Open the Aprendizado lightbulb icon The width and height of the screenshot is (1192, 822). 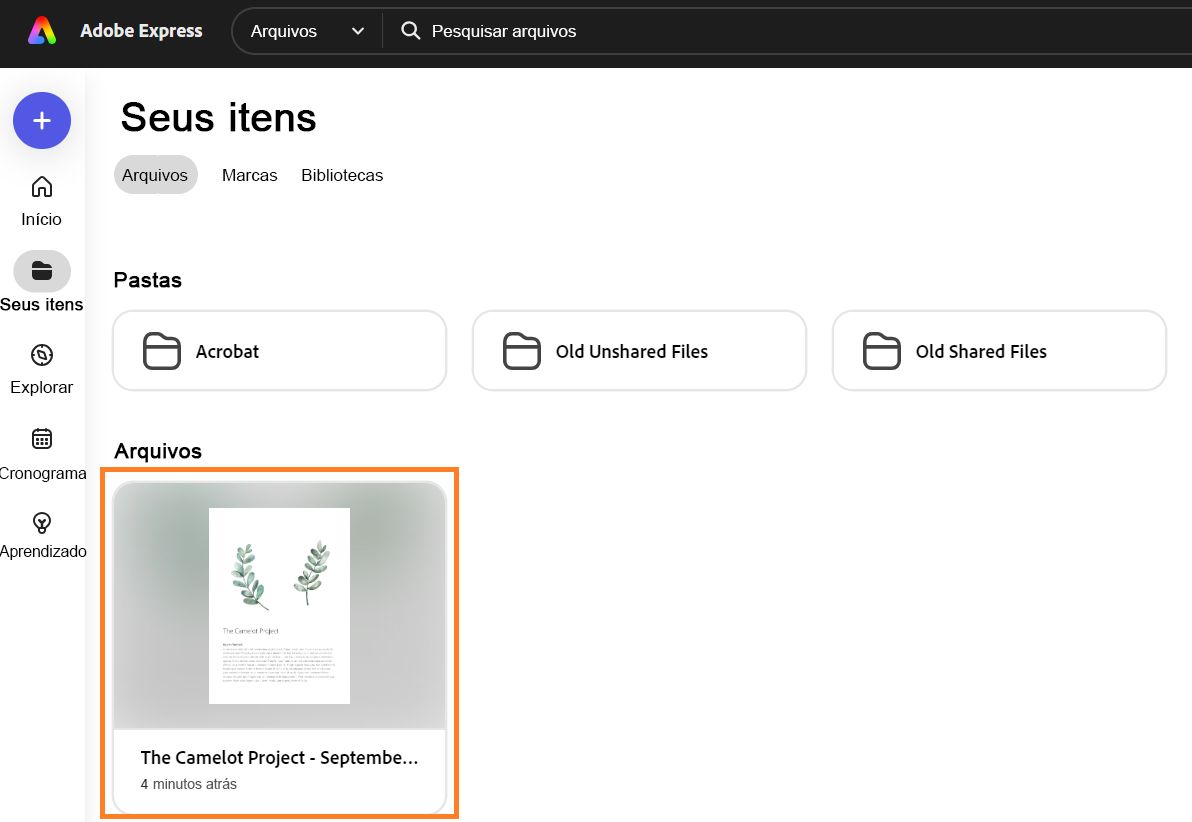pyautogui.click(x=42, y=522)
